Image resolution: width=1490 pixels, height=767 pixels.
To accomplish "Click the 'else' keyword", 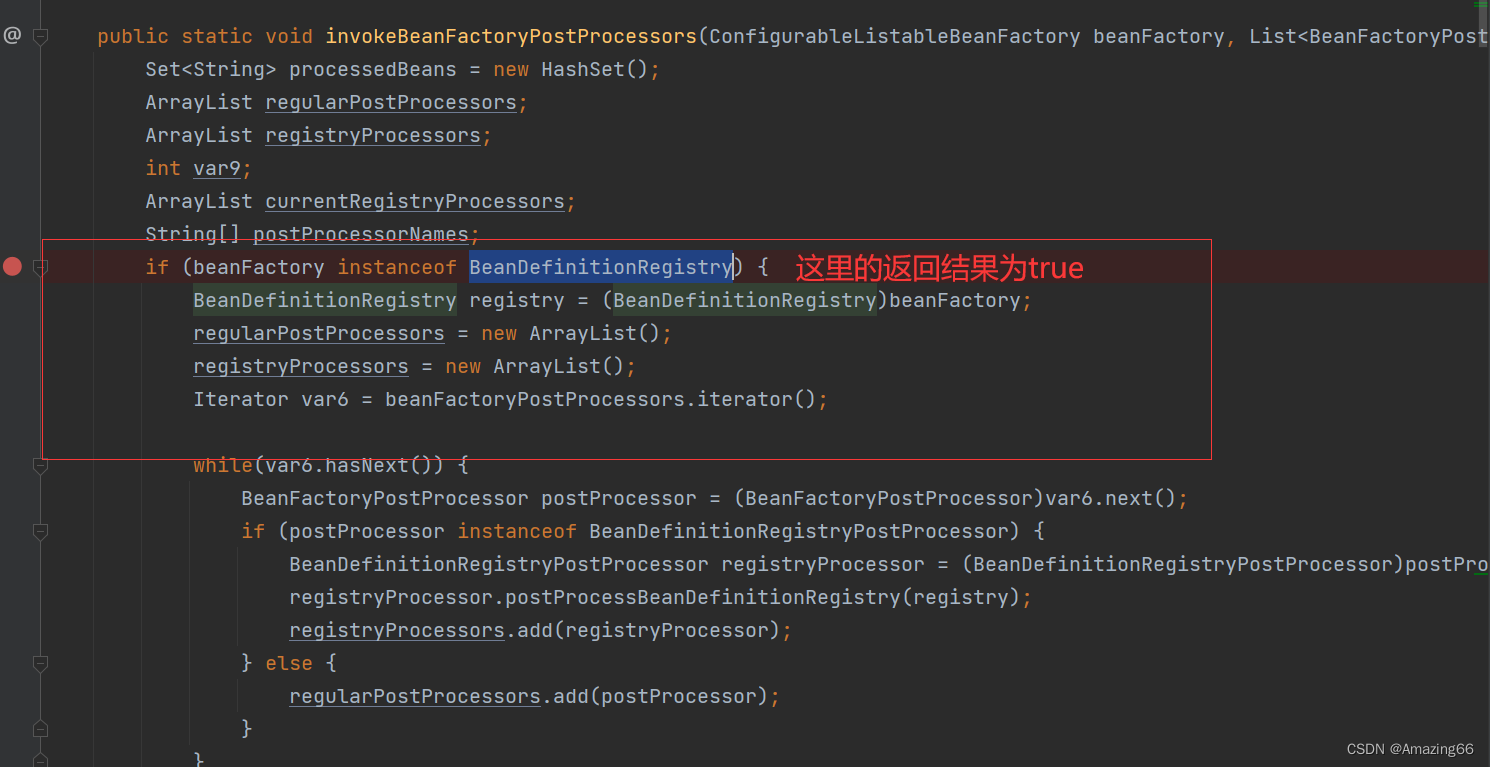I will coord(289,663).
